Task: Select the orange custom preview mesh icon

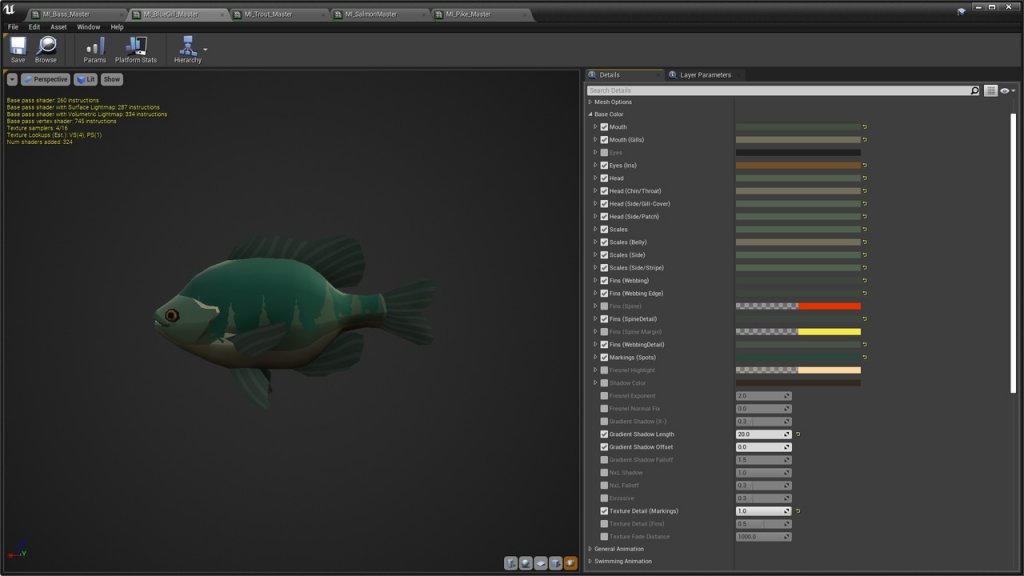Action: coord(571,563)
